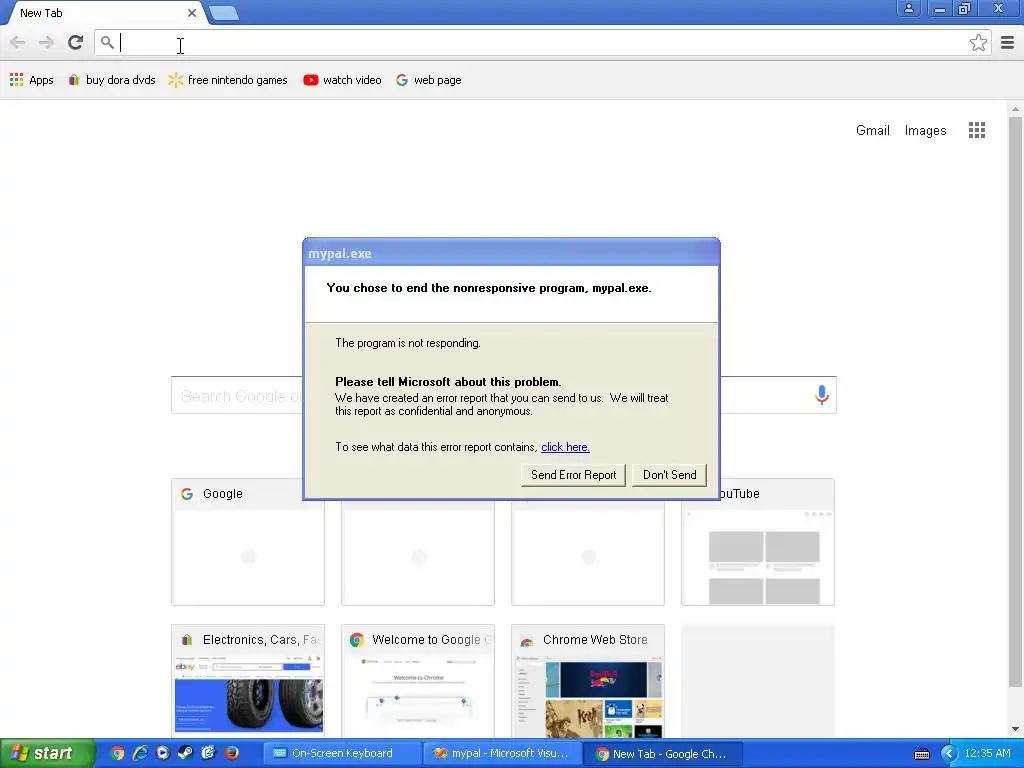Viewport: 1024px width, 768px height.
Task: Click the Chrome forward arrow
Action: pyautogui.click(x=46, y=43)
